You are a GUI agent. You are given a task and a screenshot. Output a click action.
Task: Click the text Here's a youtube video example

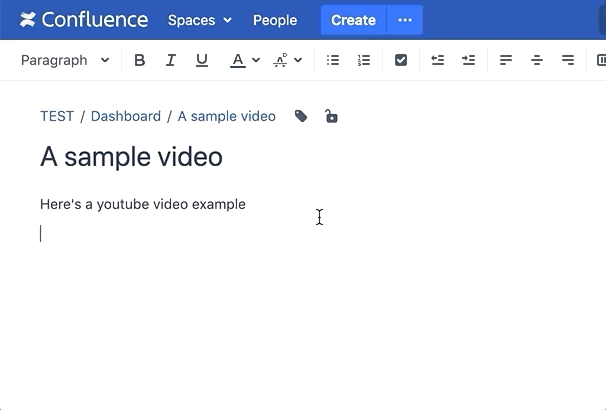click(143, 204)
